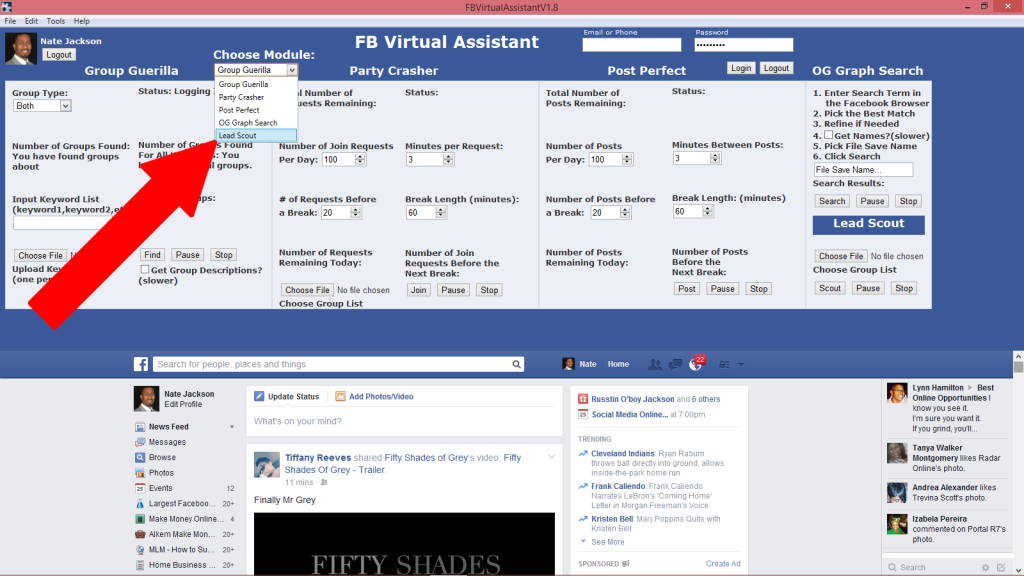The width and height of the screenshot is (1024, 576).
Task: Open the Tiffany Reeves post options chevron
Action: [x=552, y=457]
